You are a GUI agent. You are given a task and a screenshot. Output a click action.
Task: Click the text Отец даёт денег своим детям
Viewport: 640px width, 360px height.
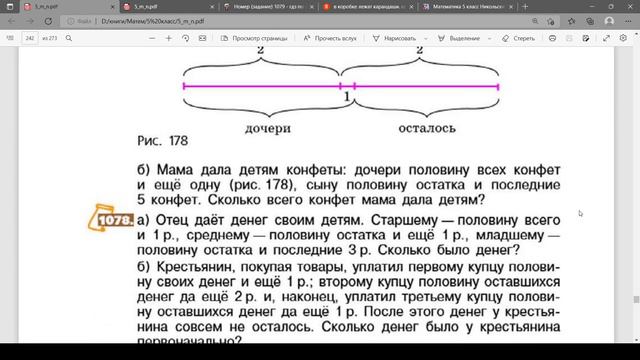pyautogui.click(x=259, y=220)
